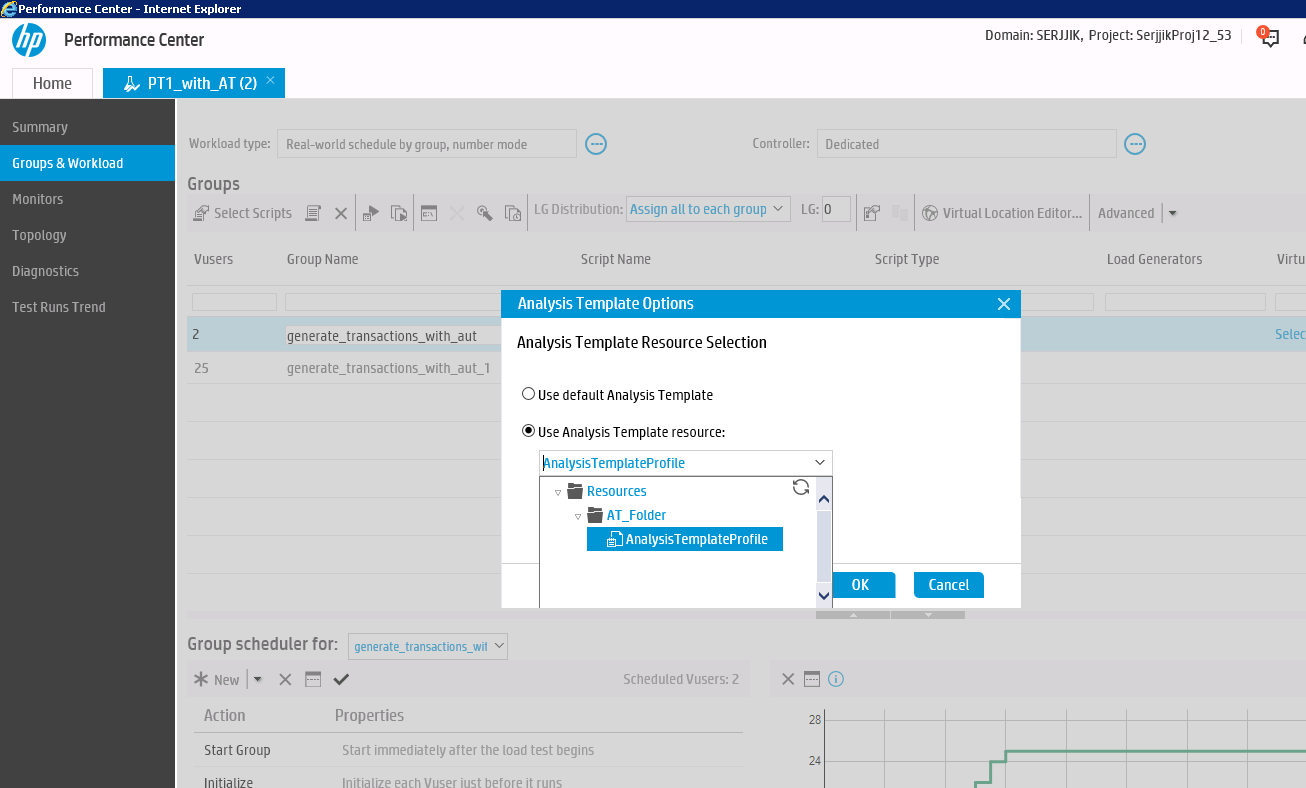Viewport: 1306px width, 788px height.
Task: Click the tree scrollbar down arrow
Action: pyautogui.click(x=824, y=595)
